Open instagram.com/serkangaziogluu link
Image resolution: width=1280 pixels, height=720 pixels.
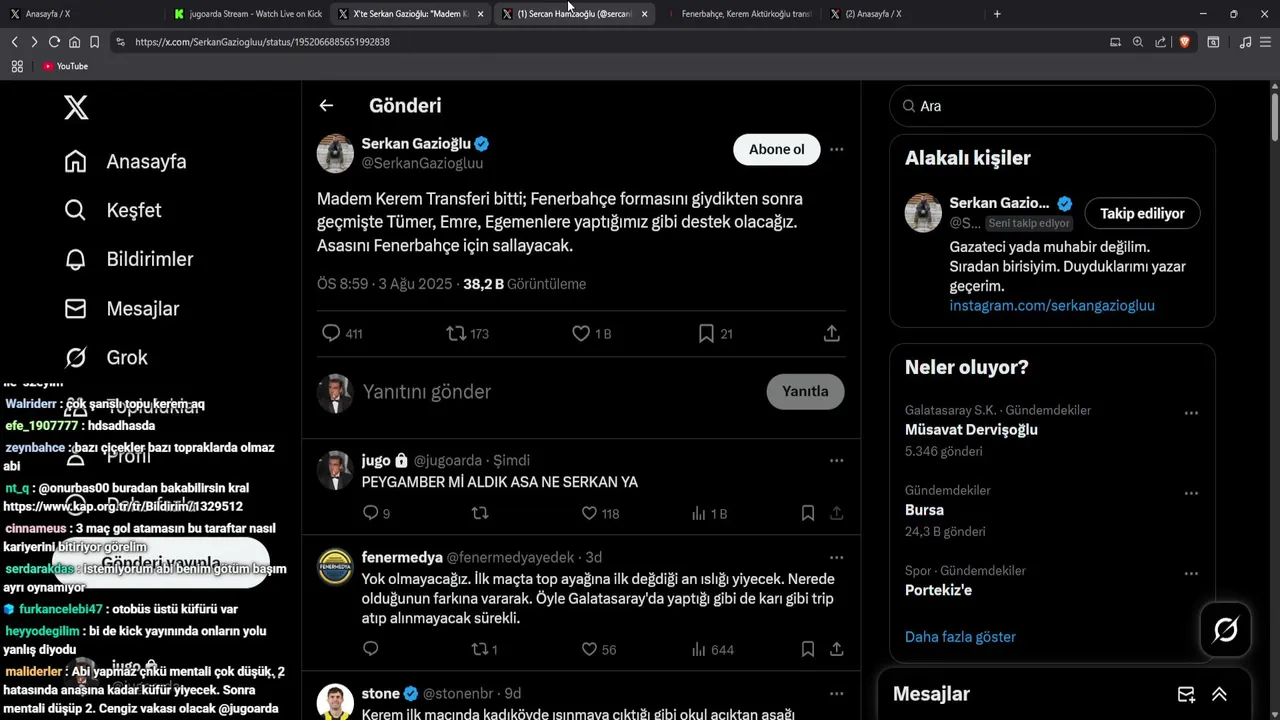tap(1052, 305)
